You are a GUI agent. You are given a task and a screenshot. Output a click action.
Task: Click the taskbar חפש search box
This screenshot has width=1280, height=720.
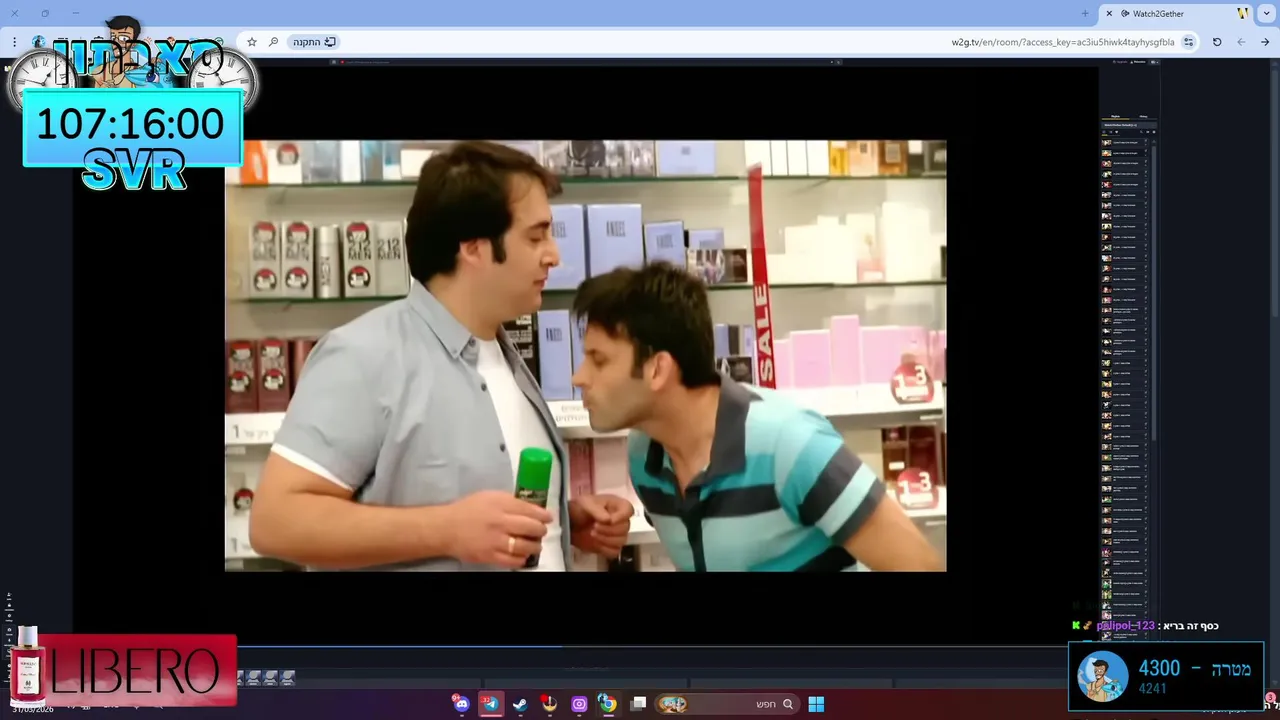727,704
